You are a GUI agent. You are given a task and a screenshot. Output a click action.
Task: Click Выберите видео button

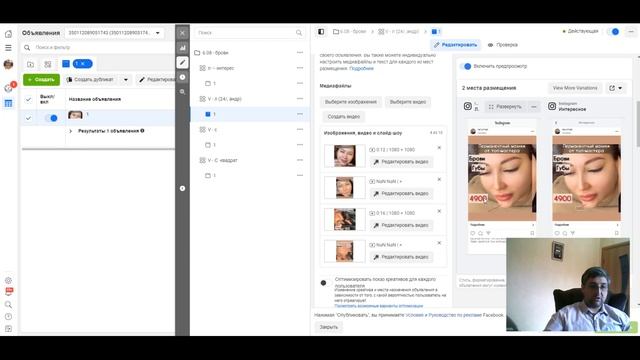click(x=408, y=102)
